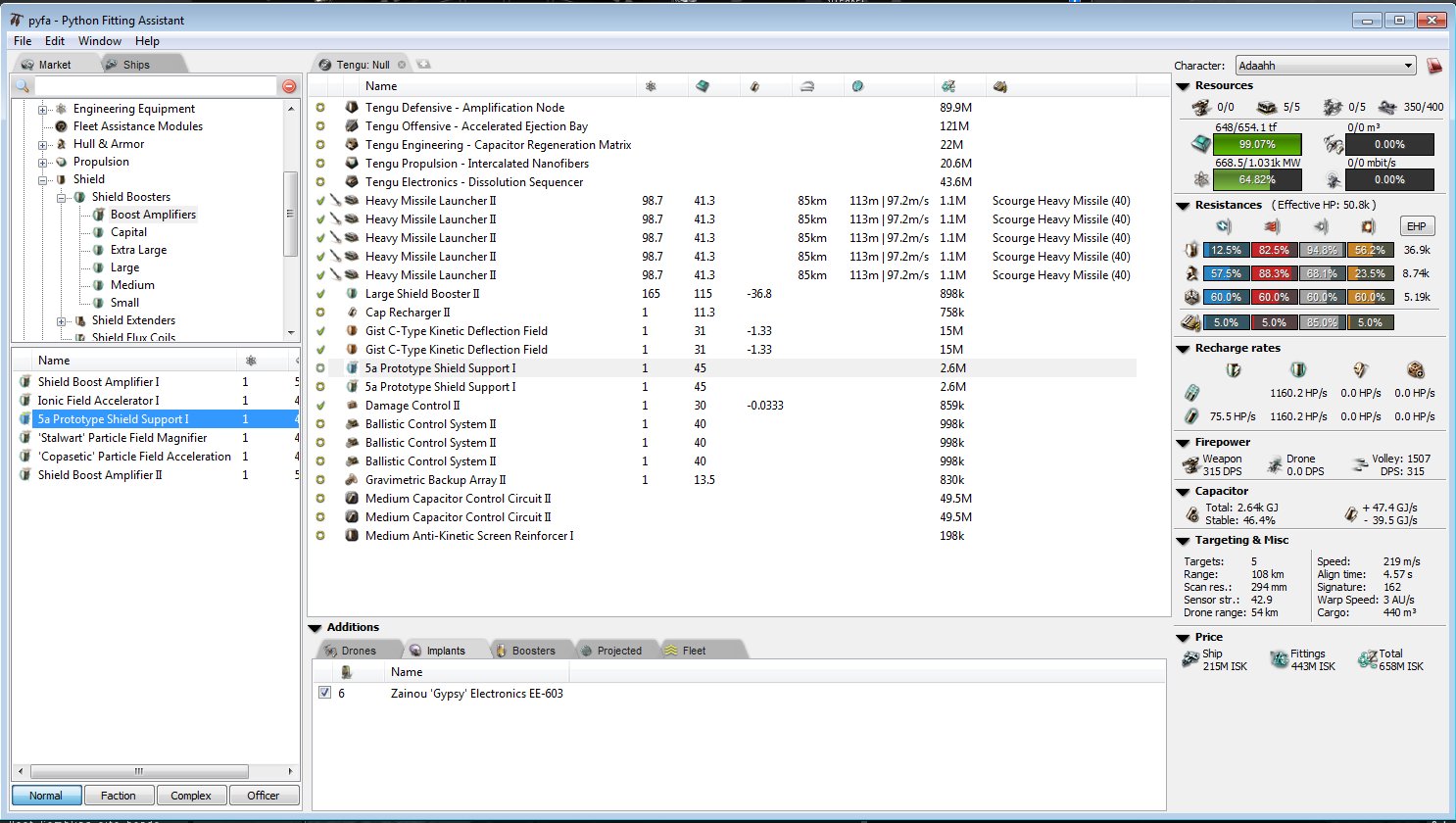Collapse the Additions panel
The image size is (1456, 823).
pos(315,628)
